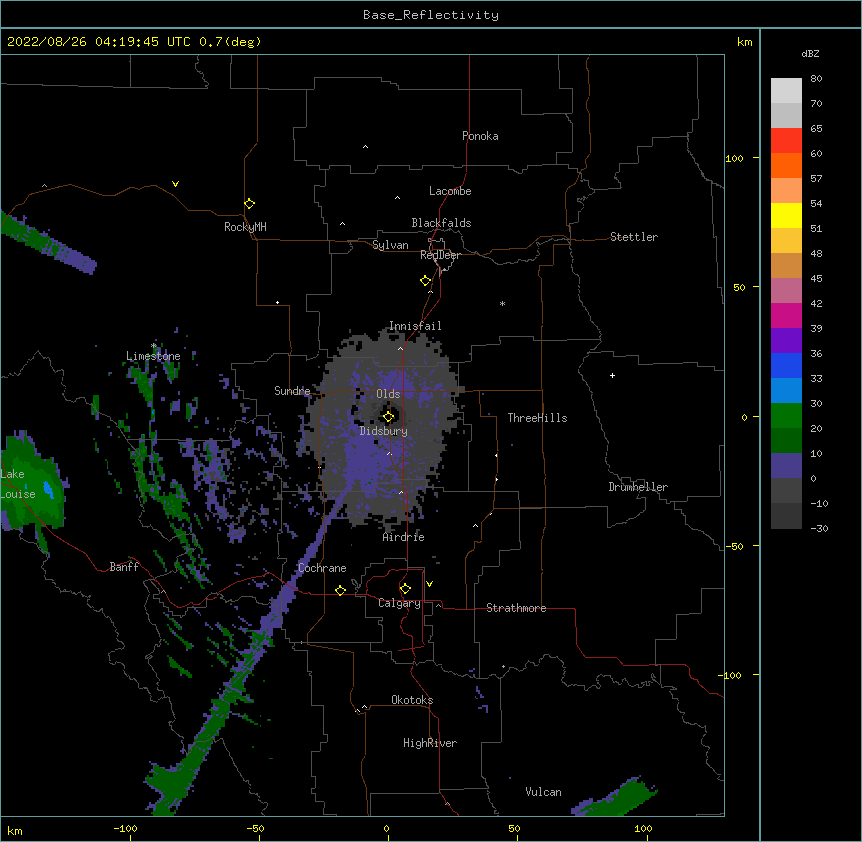Click the Sylvan label
The image size is (862, 842).
(390, 245)
